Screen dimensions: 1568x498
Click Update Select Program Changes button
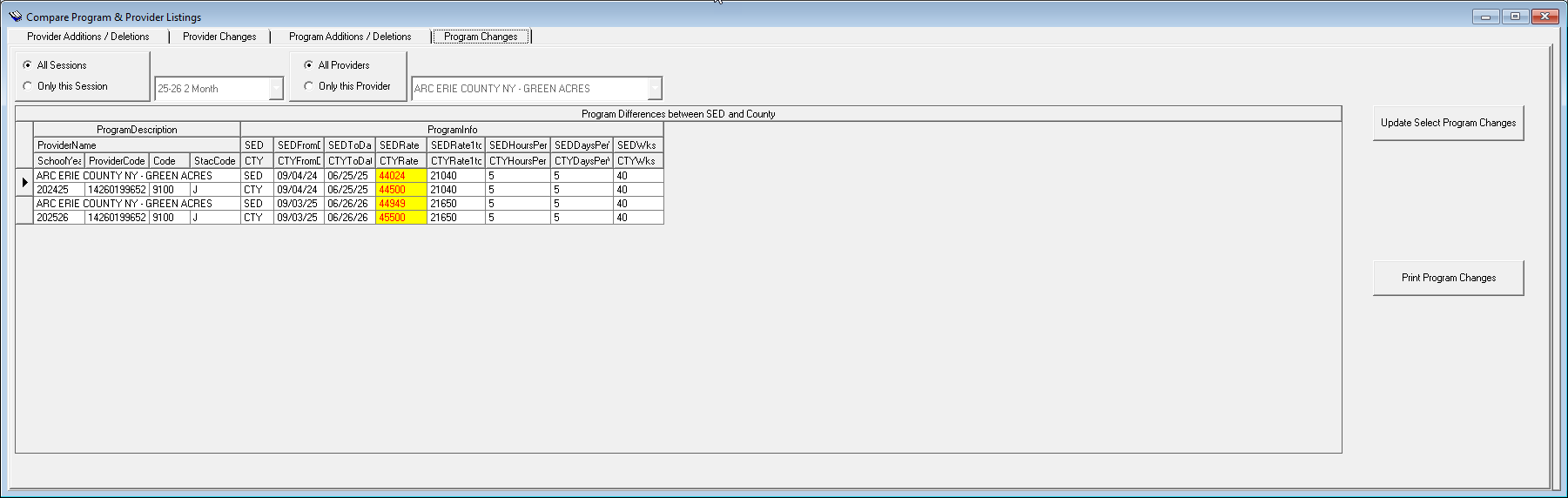(x=1448, y=123)
